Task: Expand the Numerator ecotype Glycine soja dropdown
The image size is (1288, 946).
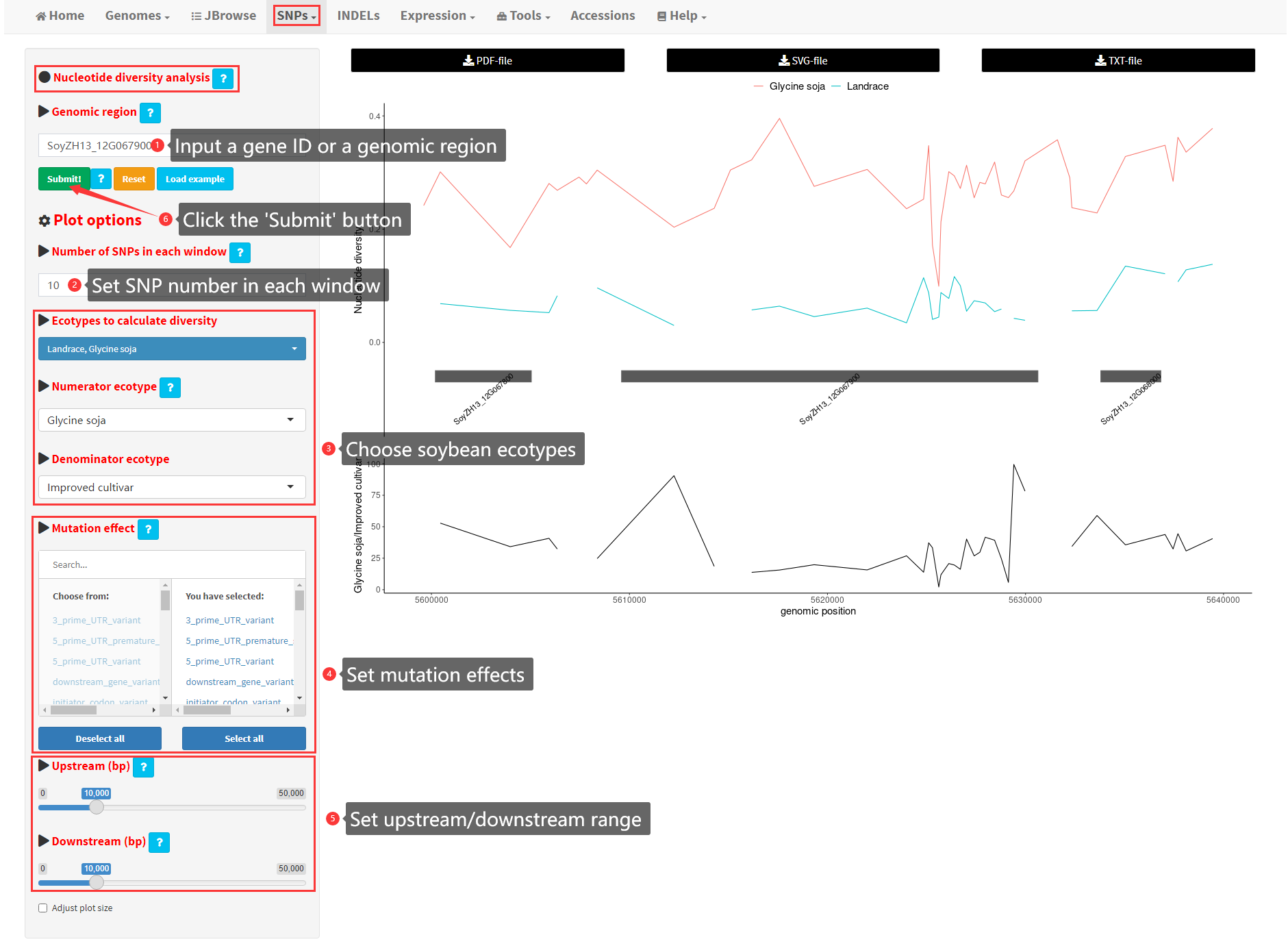Action: [x=171, y=420]
